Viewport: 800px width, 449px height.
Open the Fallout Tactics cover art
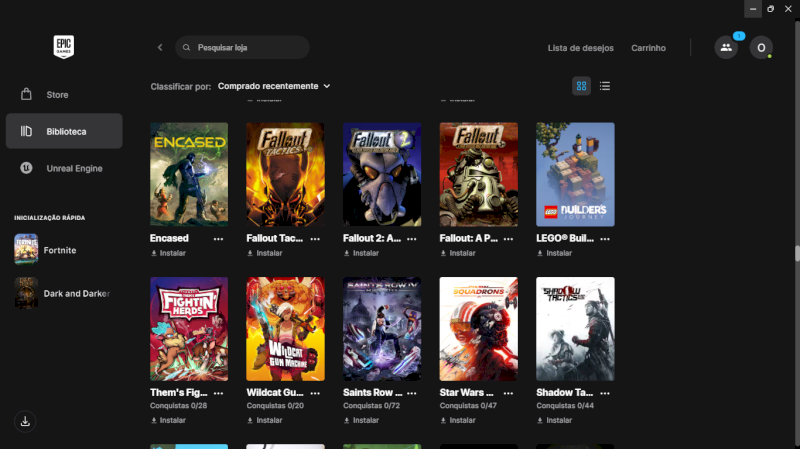click(x=285, y=174)
